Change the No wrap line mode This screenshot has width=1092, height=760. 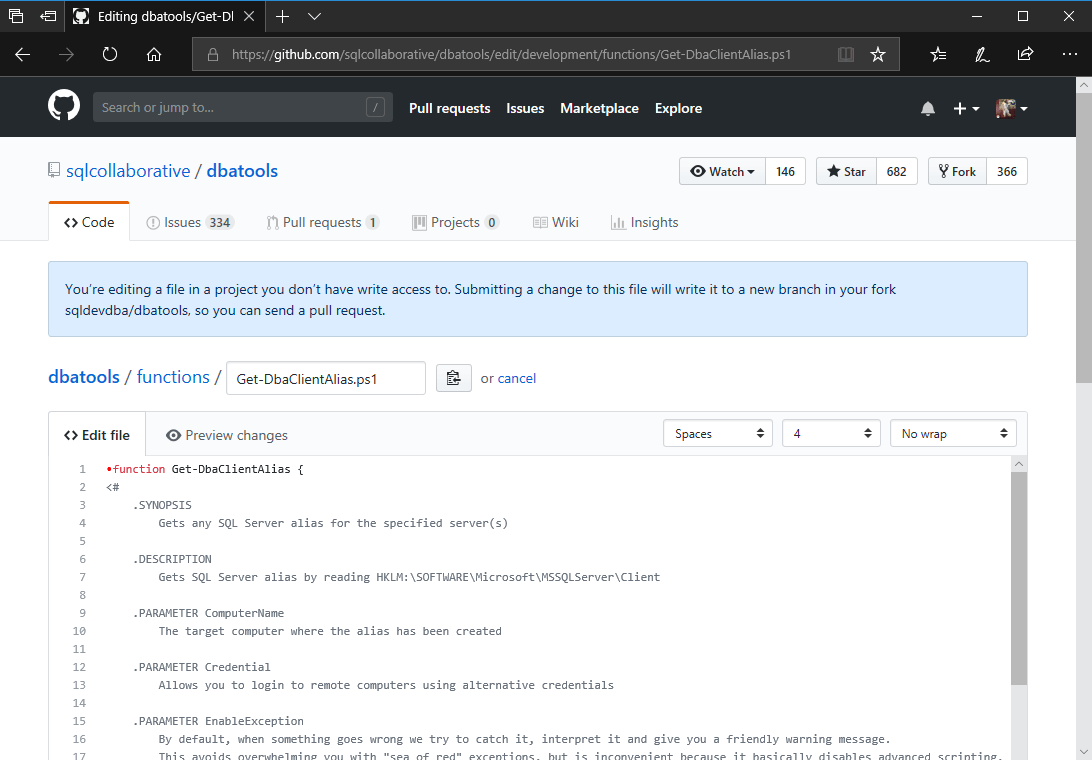(953, 434)
